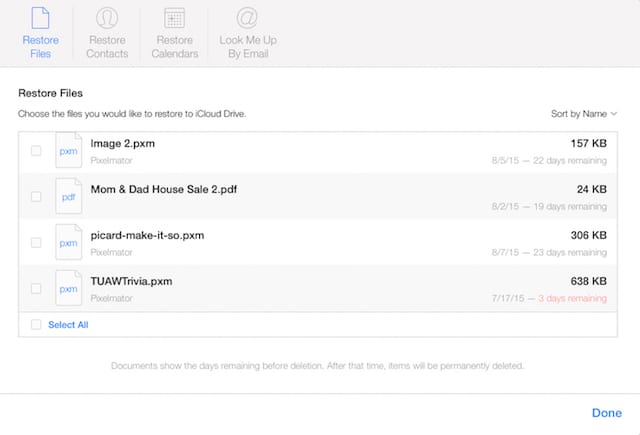Open the Look Me Up By Email tab
This screenshot has height=435, width=640.
coord(247,46)
